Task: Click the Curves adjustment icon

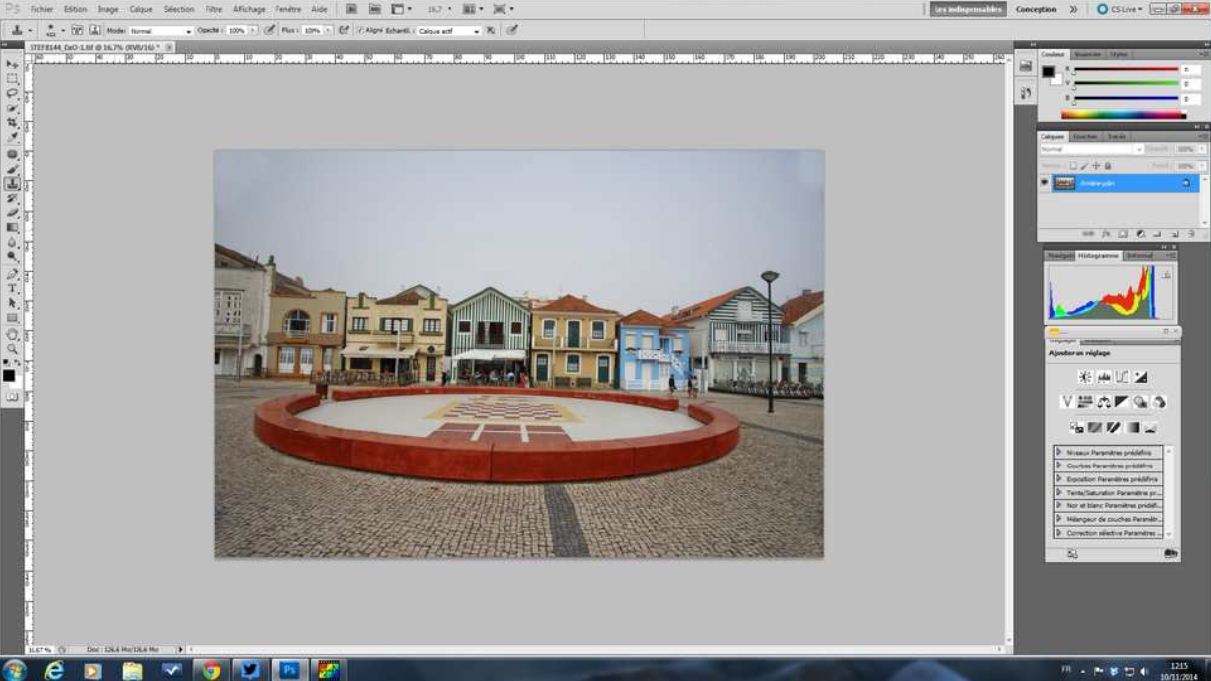Action: (x=1122, y=377)
